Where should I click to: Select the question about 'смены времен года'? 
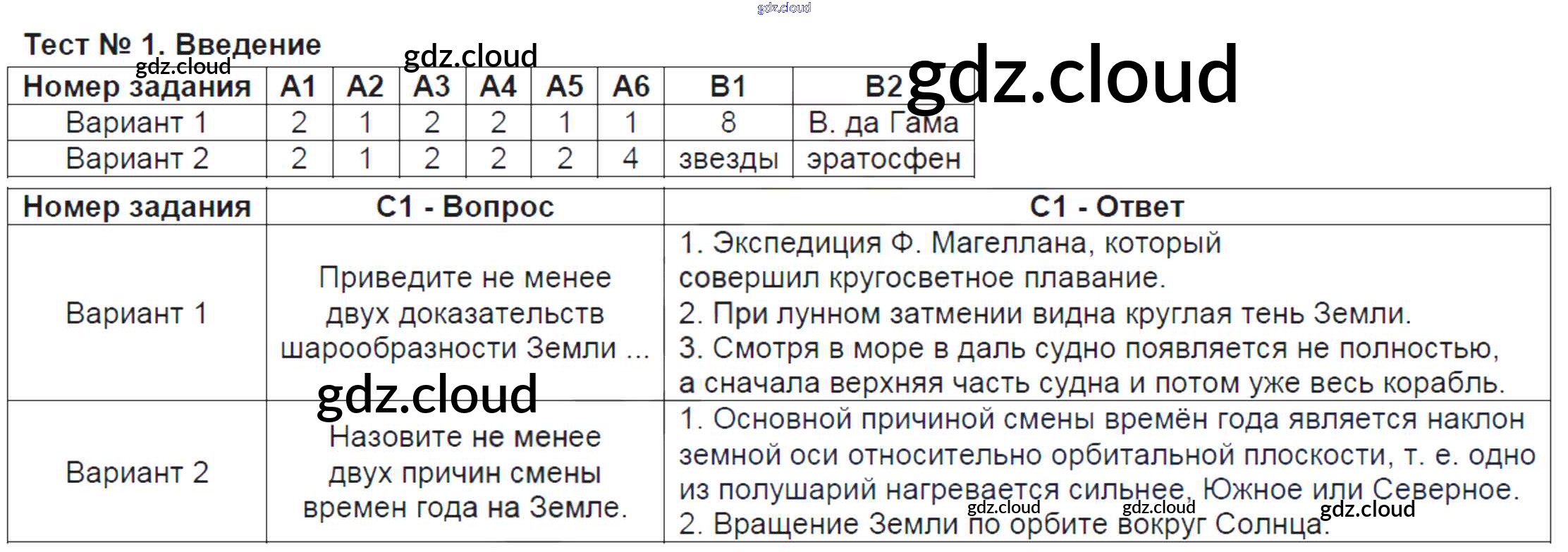[465, 472]
